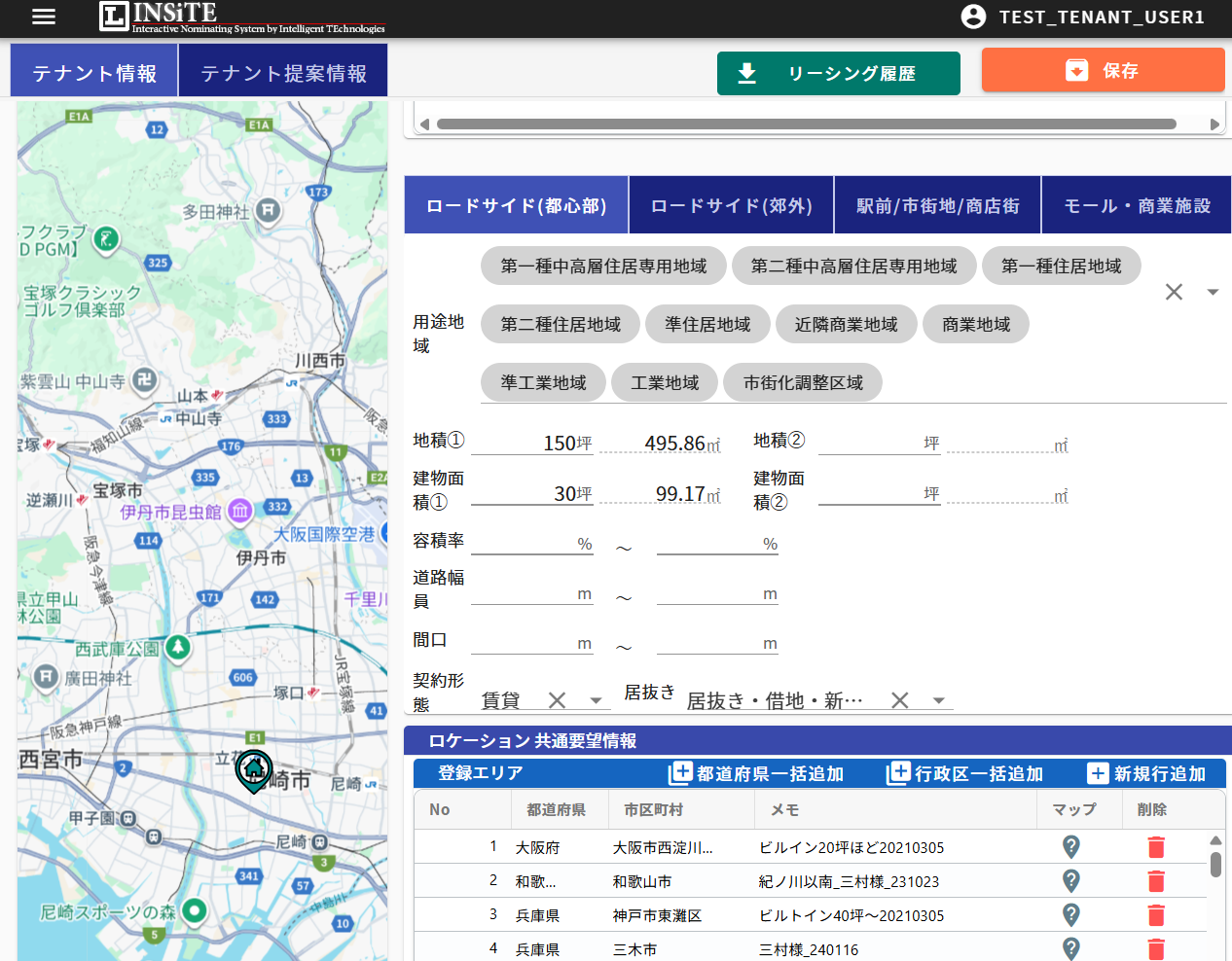The image size is (1232, 961).
Task: Switch to テナント提案情報 tab
Action: click(283, 74)
